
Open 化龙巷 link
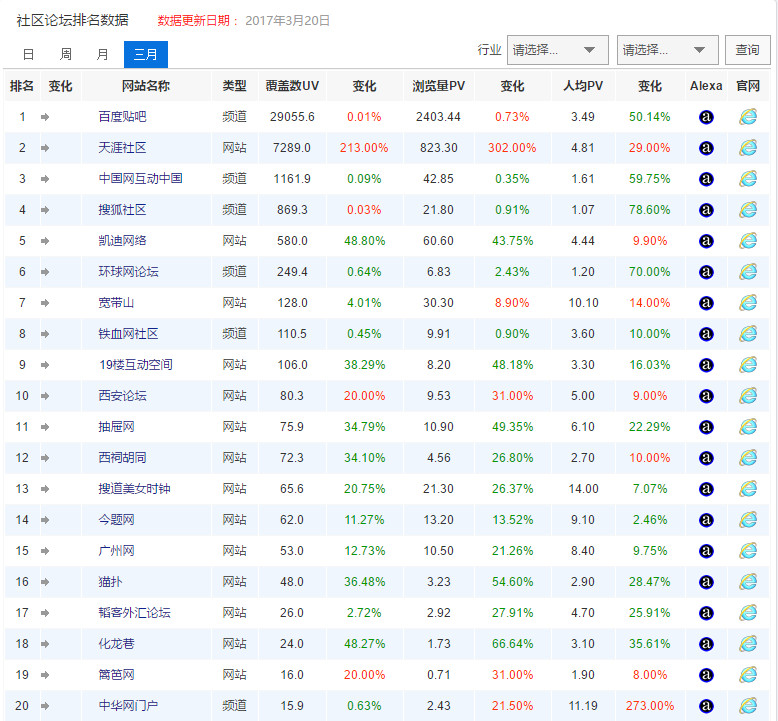[x=117, y=644]
